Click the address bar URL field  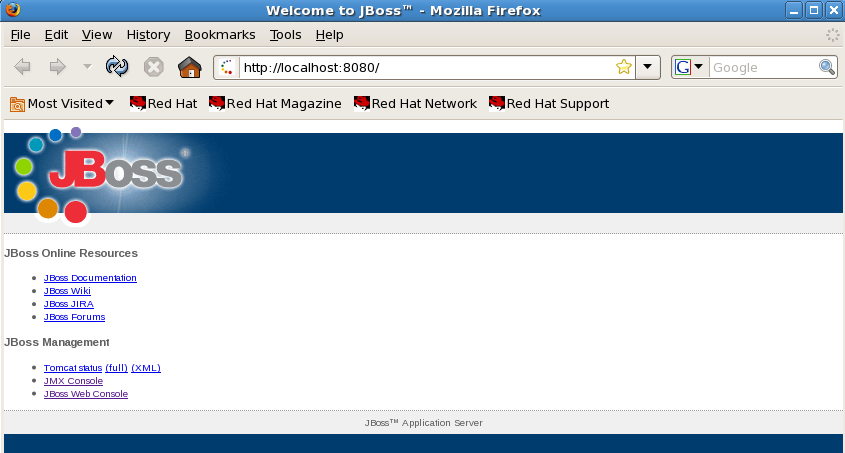426,67
